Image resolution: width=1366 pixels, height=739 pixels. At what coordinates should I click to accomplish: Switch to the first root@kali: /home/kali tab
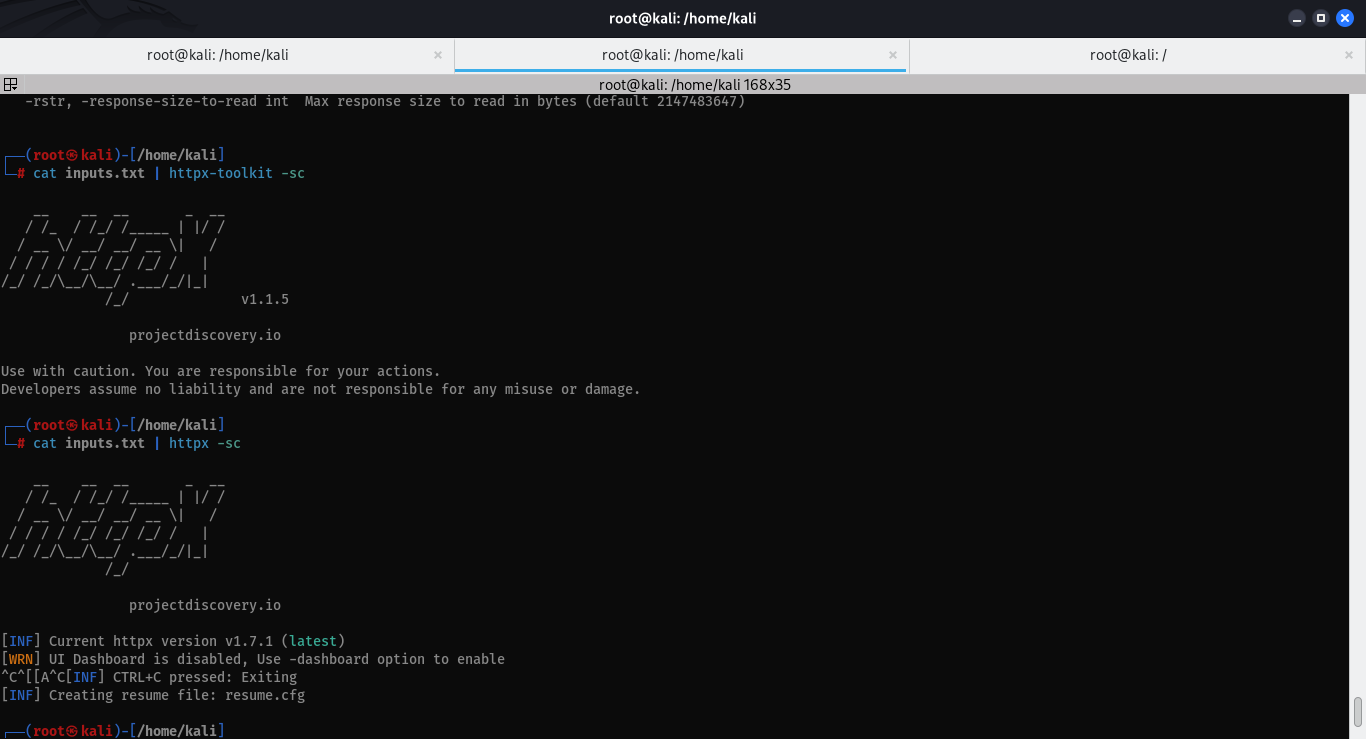coord(218,55)
